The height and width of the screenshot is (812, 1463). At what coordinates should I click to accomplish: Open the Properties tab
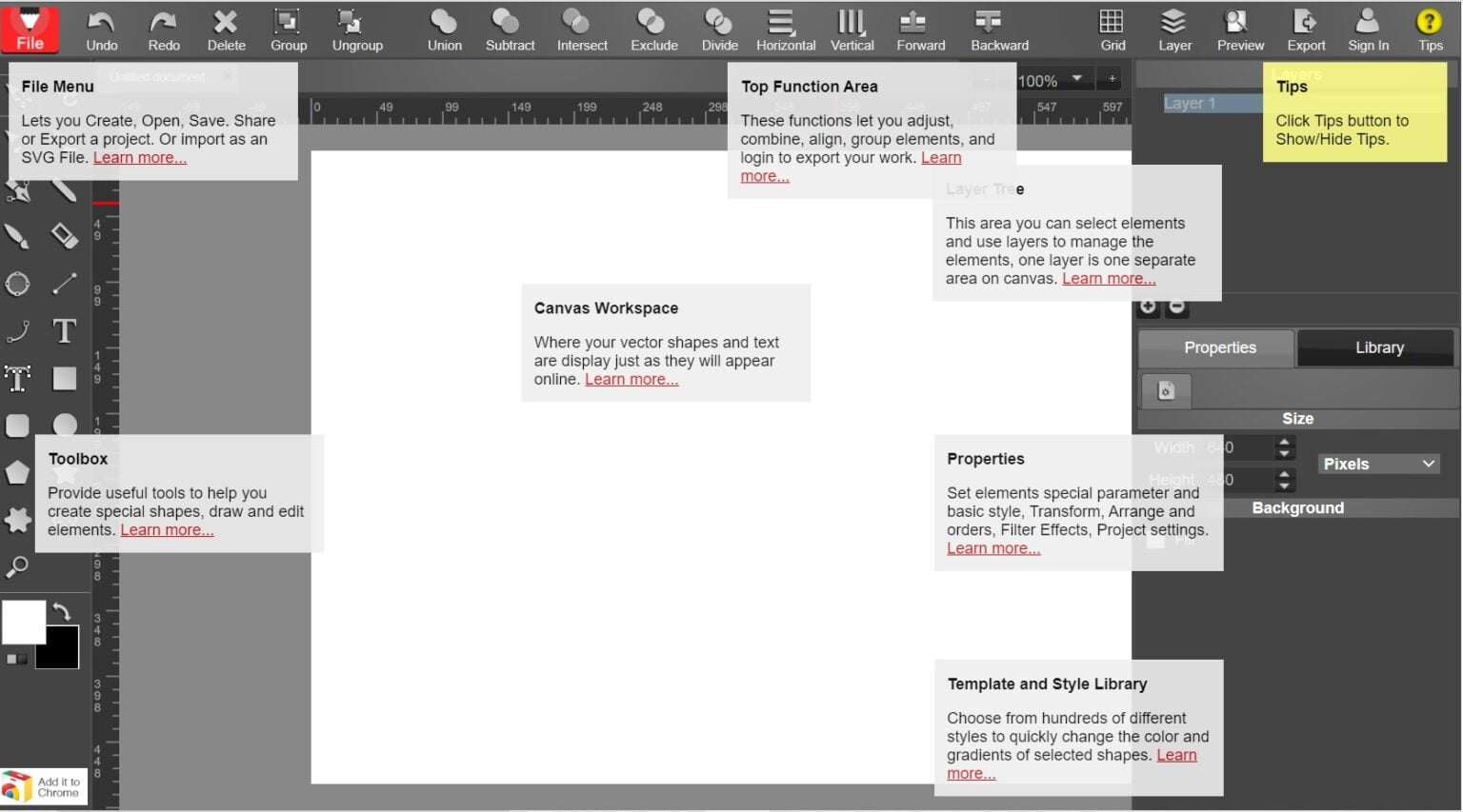1219,347
